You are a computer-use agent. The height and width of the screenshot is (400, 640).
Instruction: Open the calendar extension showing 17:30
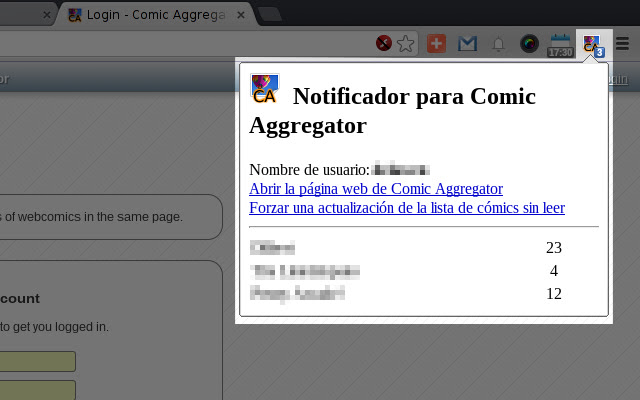point(560,45)
